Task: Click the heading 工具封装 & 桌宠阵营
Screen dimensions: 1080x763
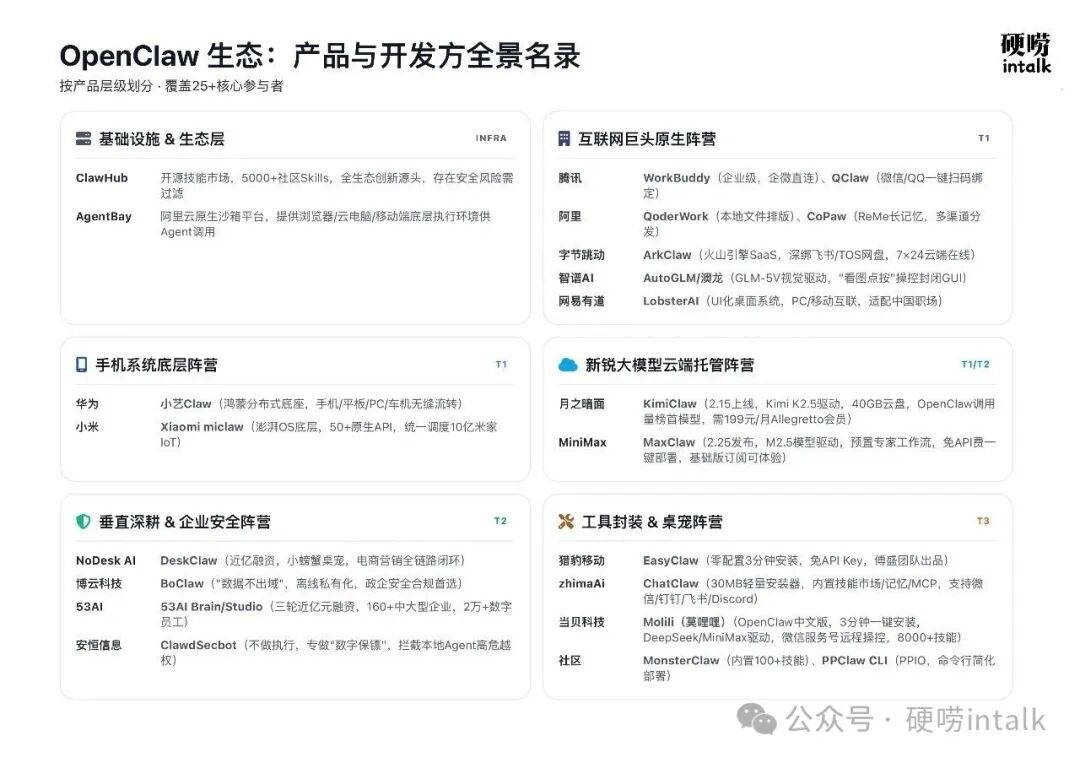Action: pos(652,522)
